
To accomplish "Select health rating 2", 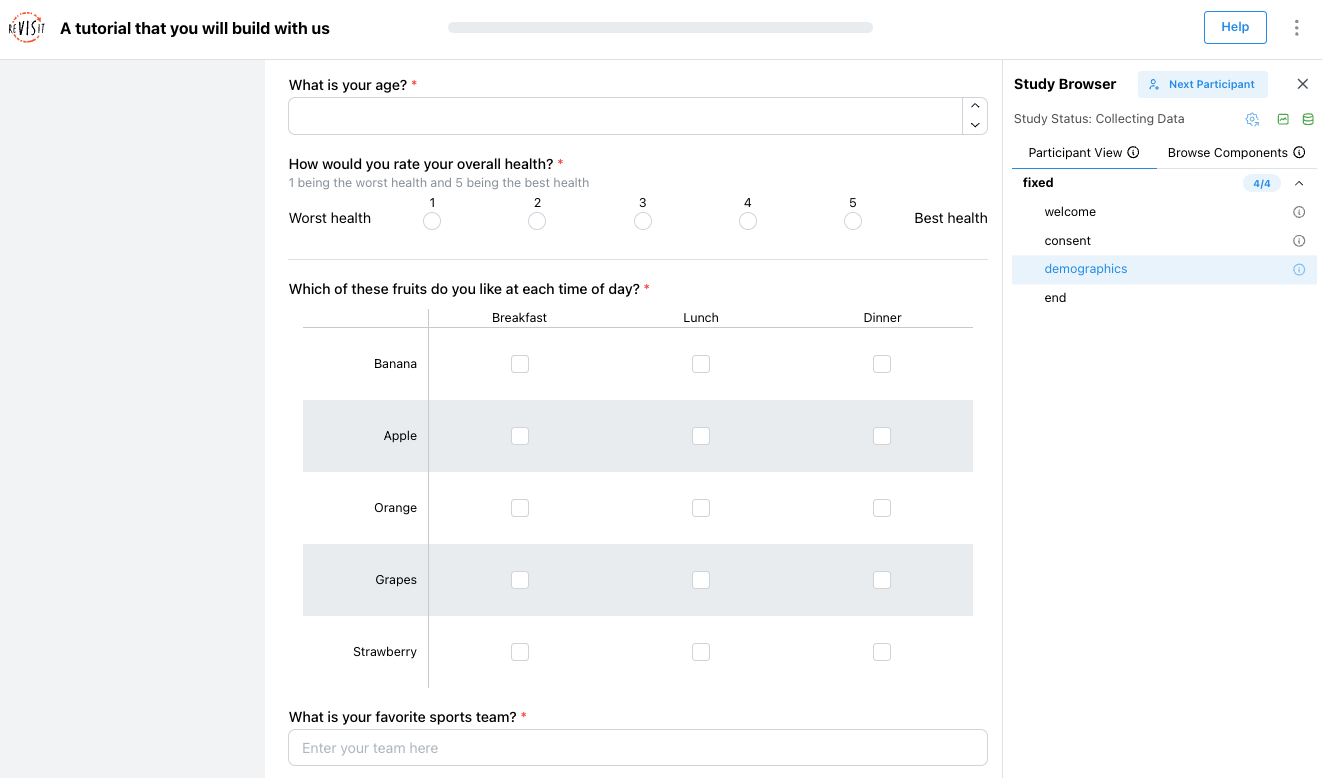I will pos(537,221).
